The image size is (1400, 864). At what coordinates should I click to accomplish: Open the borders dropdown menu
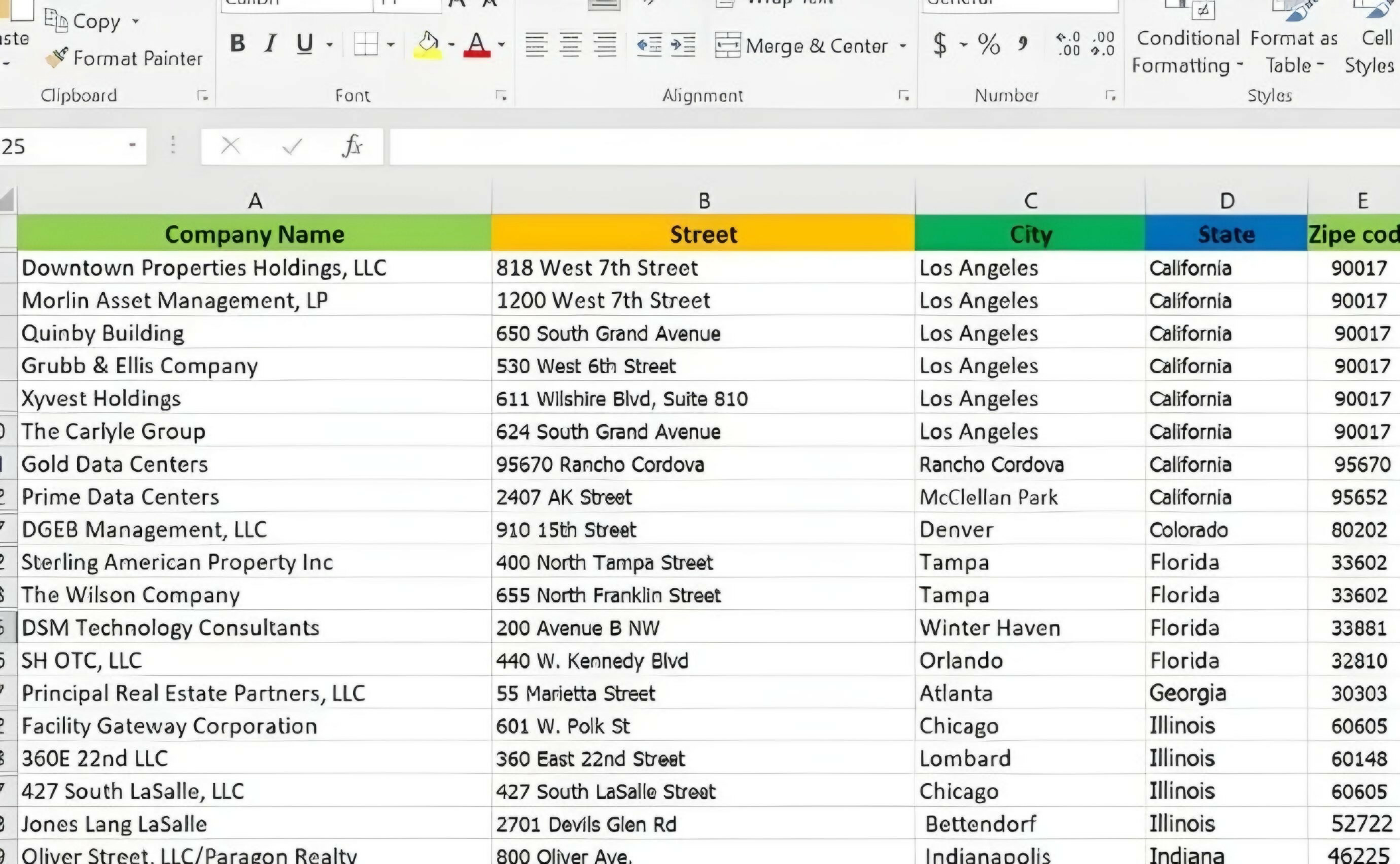point(389,44)
